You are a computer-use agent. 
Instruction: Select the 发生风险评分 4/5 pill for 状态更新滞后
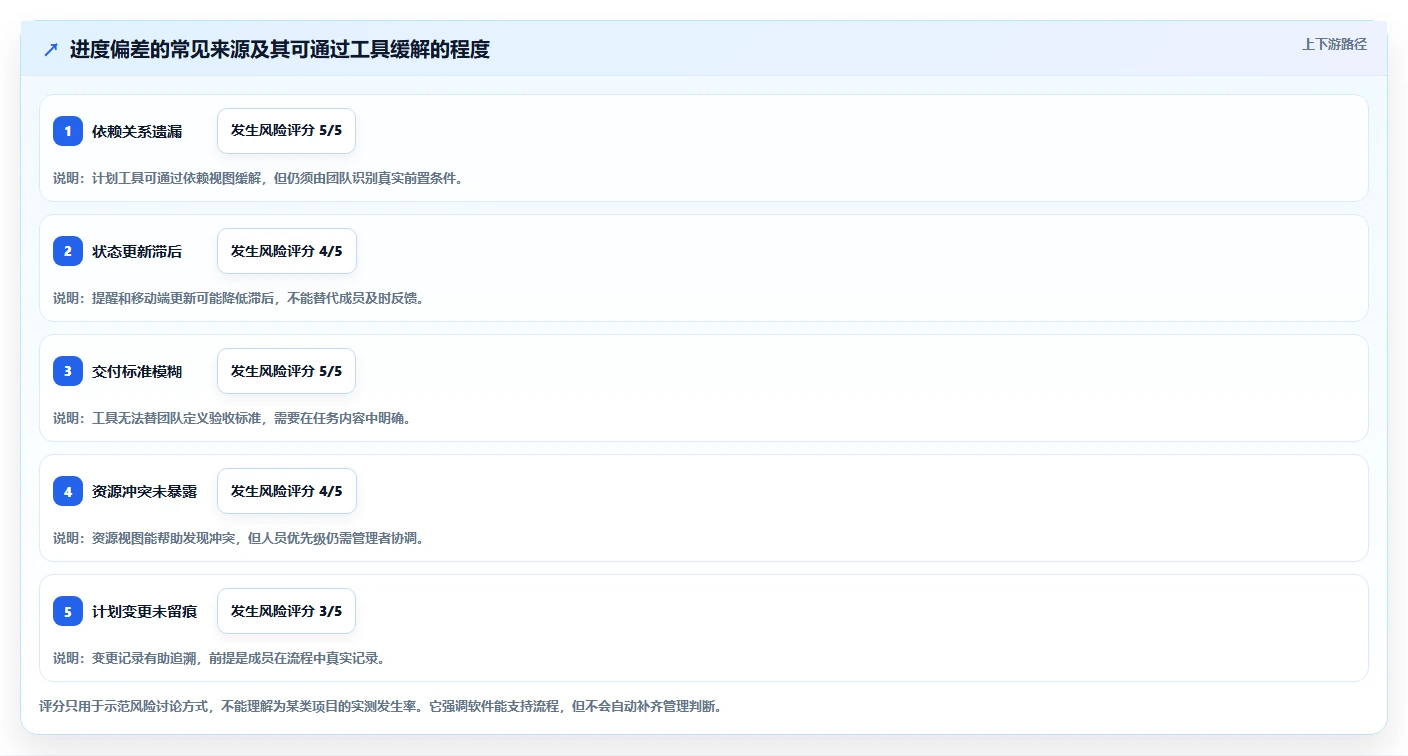pos(286,251)
